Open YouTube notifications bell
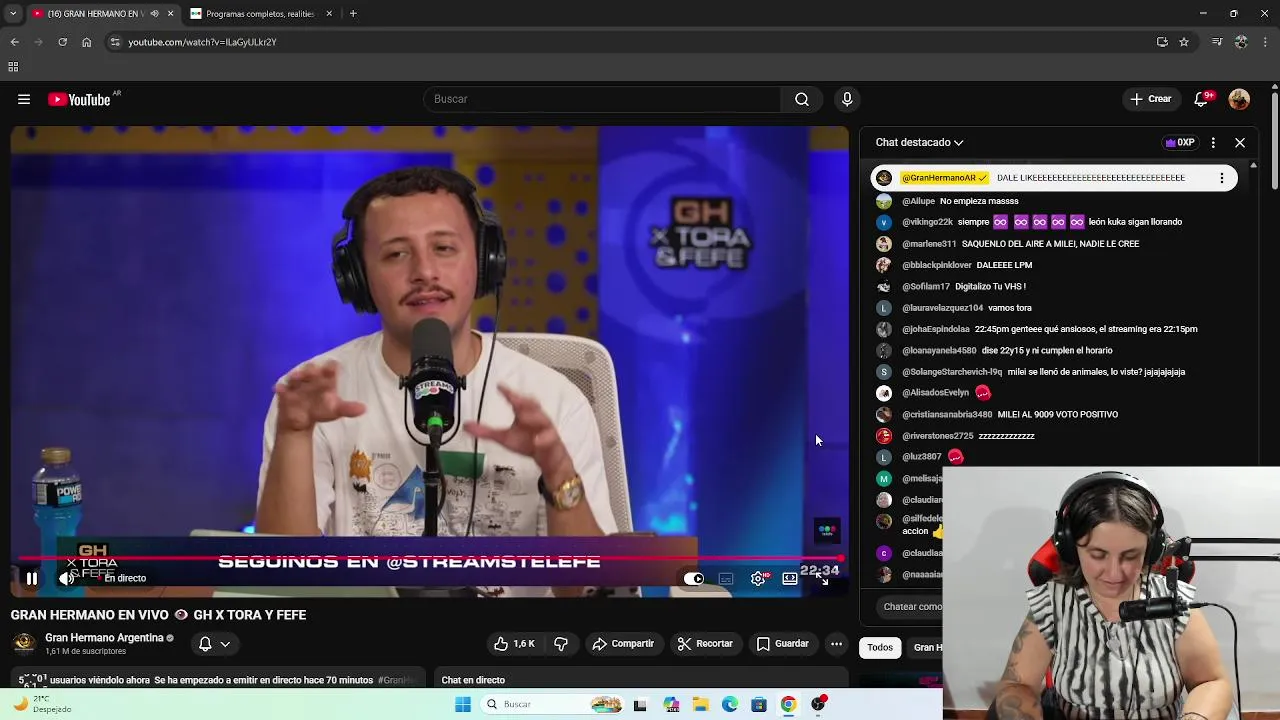This screenshot has width=1280, height=720. [1201, 99]
